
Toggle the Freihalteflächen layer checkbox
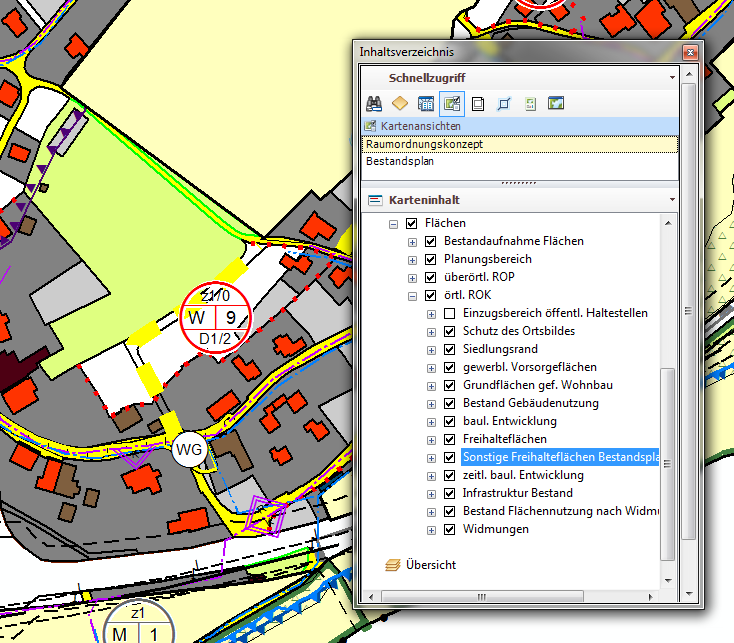click(450, 439)
